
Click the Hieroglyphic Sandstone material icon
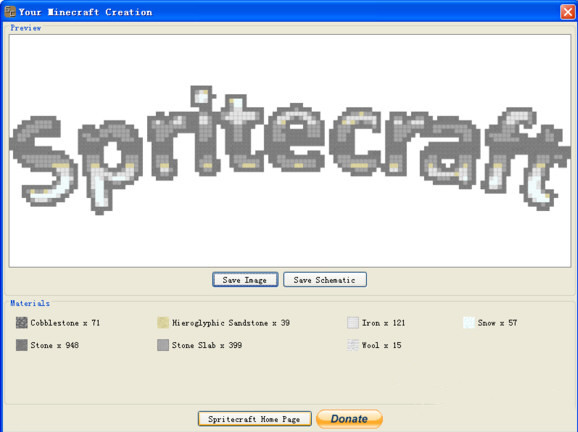pos(163,323)
